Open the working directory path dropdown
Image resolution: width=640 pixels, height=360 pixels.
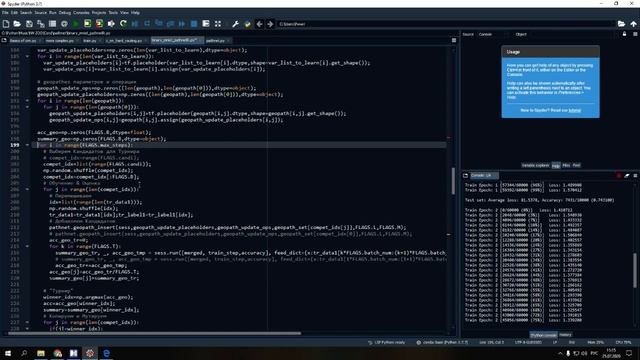pos(446,24)
